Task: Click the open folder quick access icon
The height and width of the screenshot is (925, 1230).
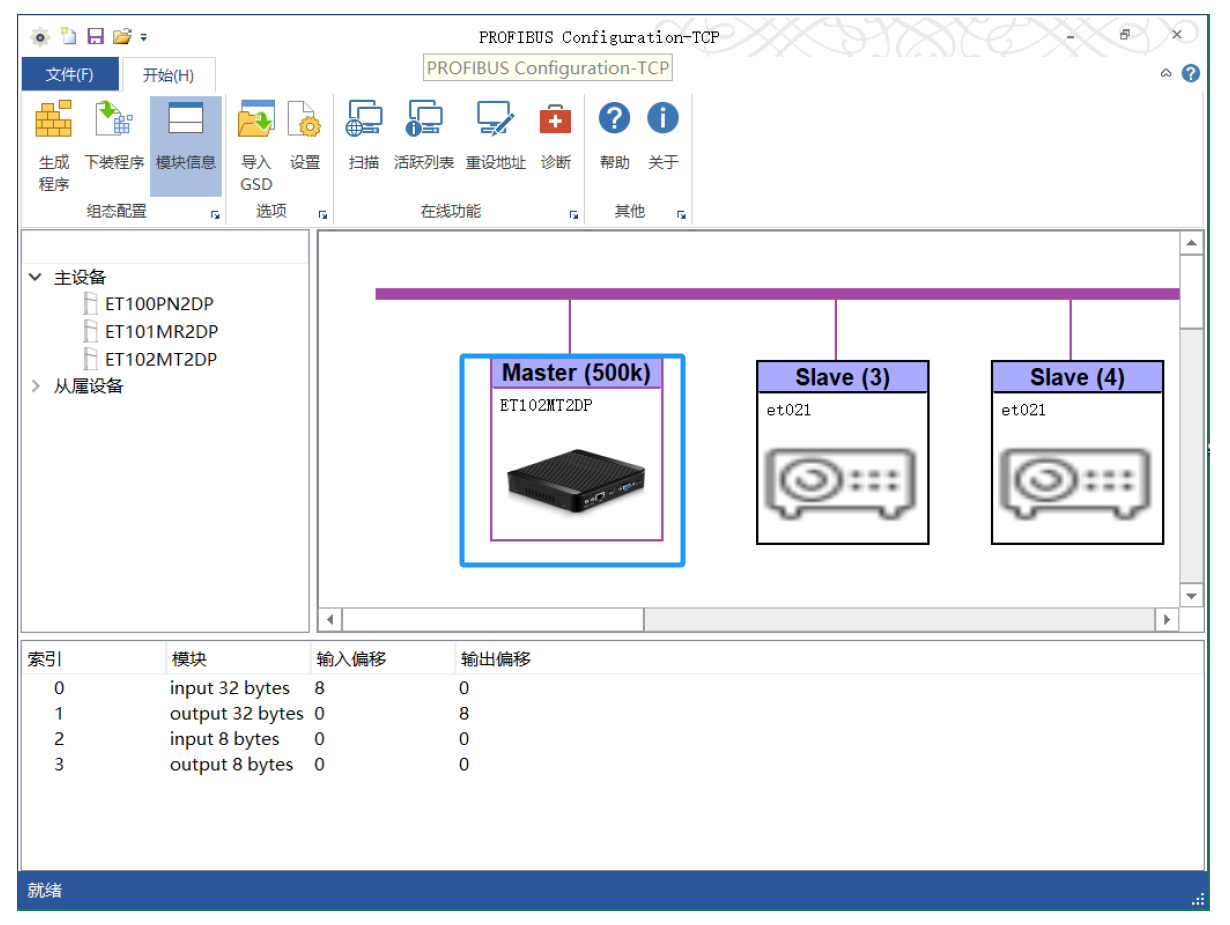Action: tap(122, 37)
